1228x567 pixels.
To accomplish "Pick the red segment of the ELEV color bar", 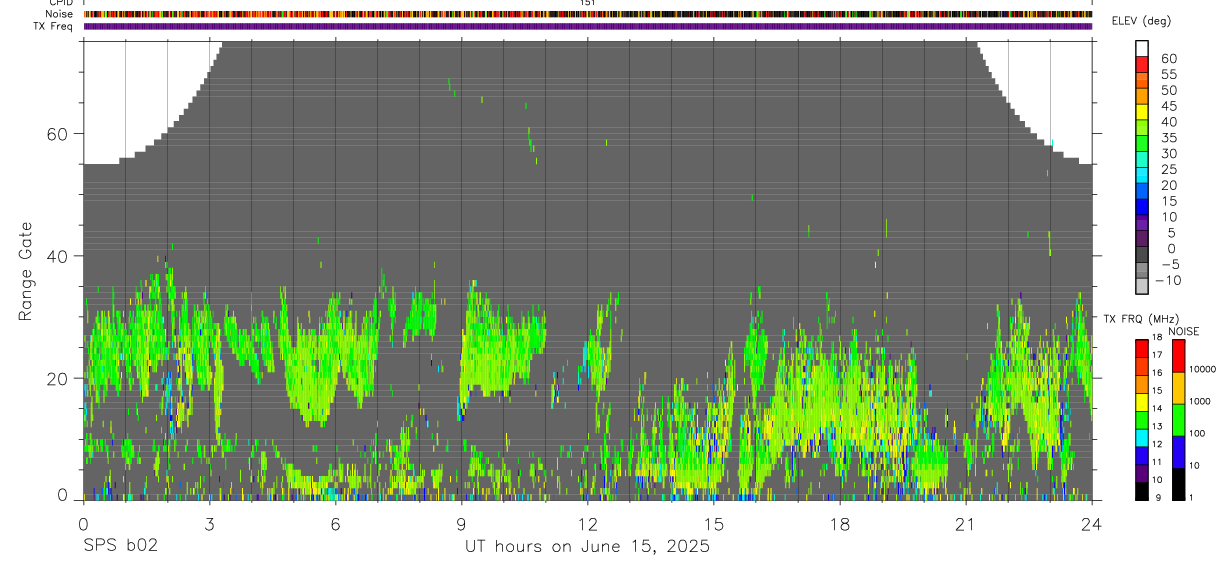I will (1142, 64).
